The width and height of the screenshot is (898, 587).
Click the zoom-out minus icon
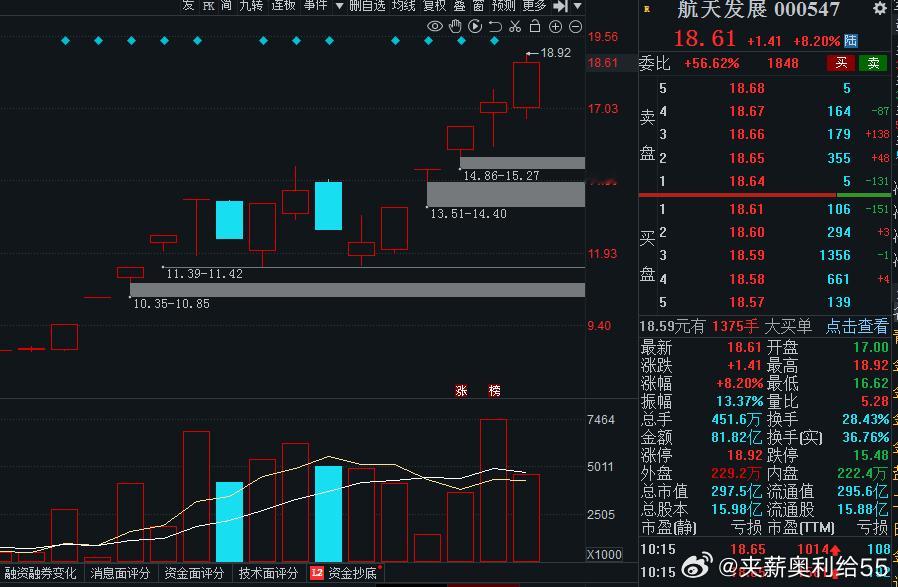pos(574,26)
